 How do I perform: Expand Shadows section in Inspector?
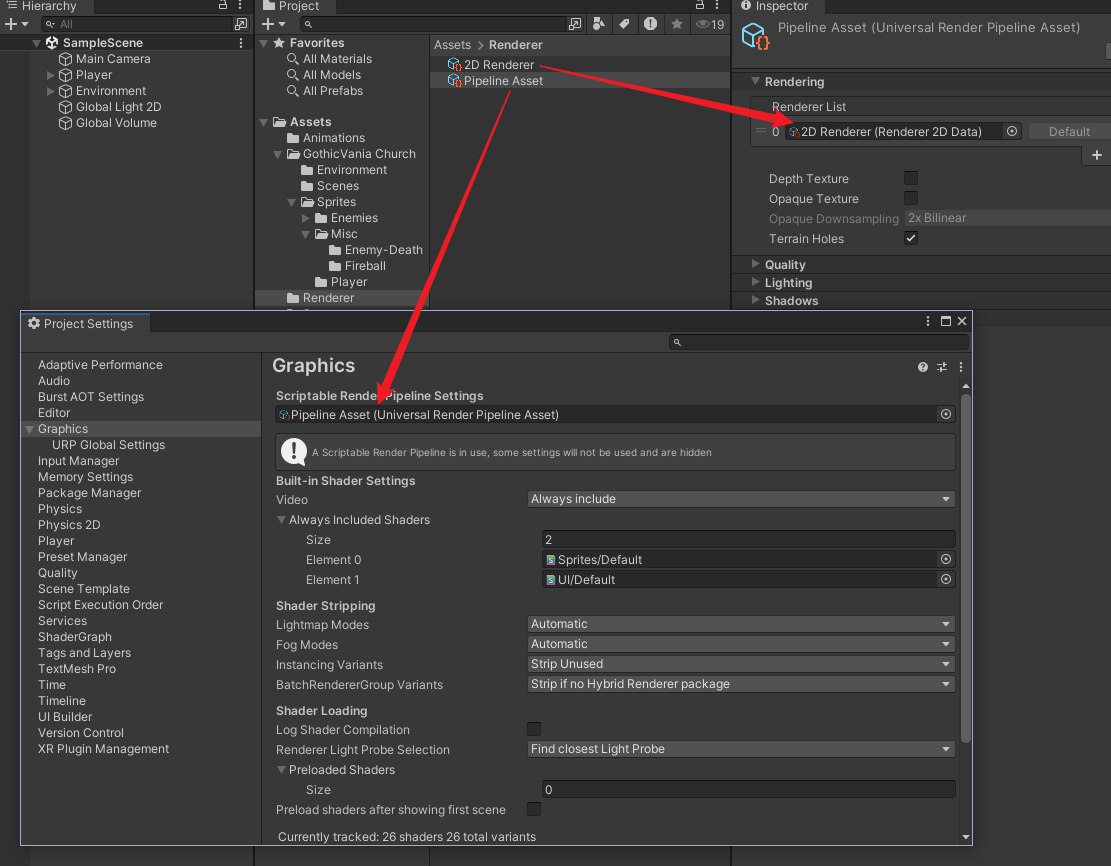click(x=755, y=300)
